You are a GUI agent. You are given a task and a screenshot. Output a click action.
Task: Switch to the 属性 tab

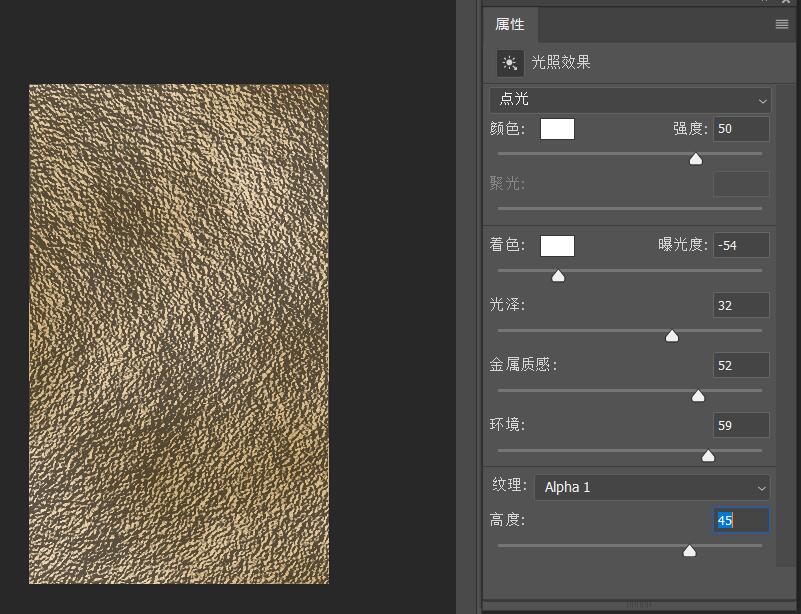coord(510,24)
